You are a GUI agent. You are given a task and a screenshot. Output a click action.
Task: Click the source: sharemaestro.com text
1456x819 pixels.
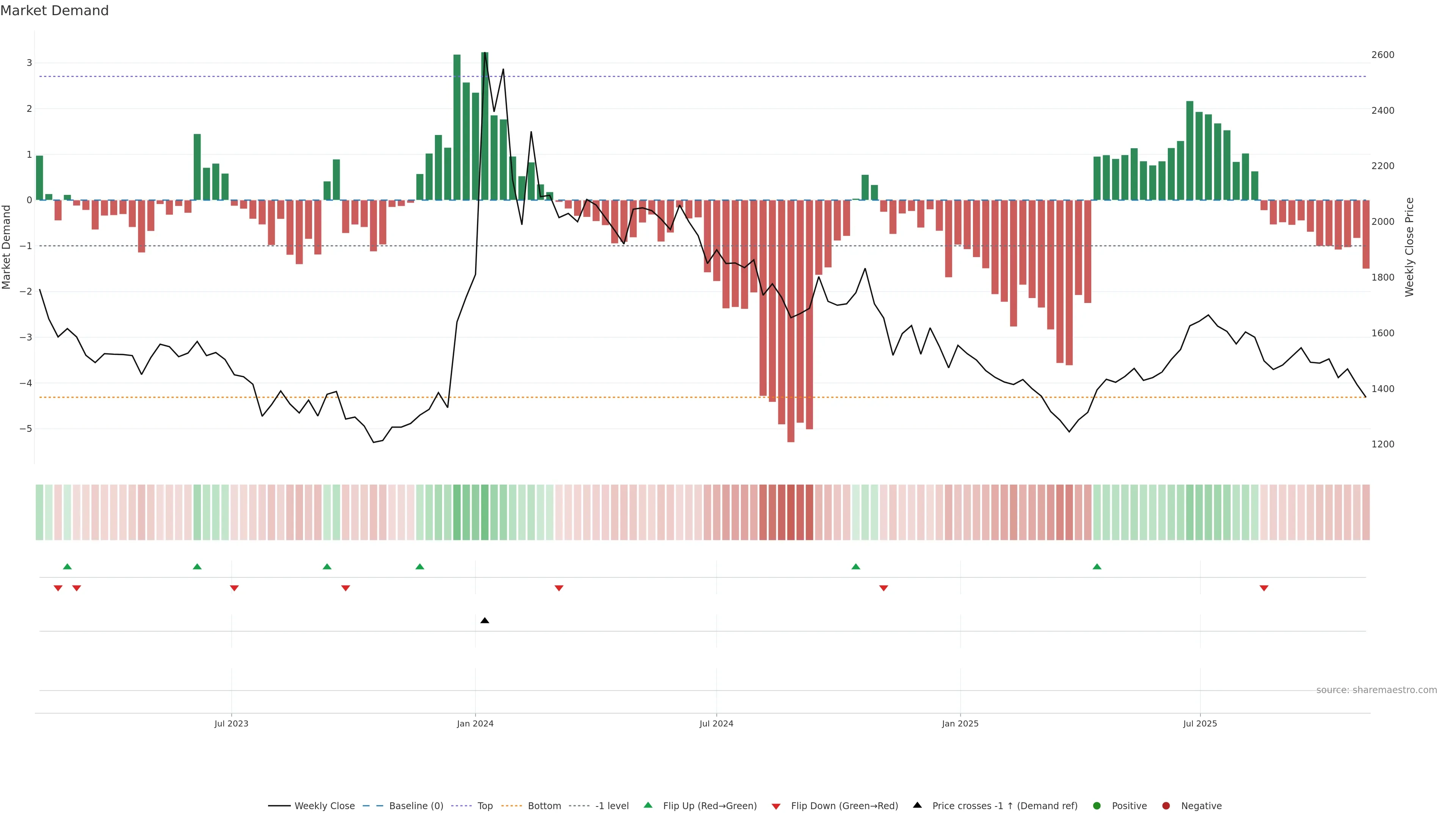point(1376,690)
